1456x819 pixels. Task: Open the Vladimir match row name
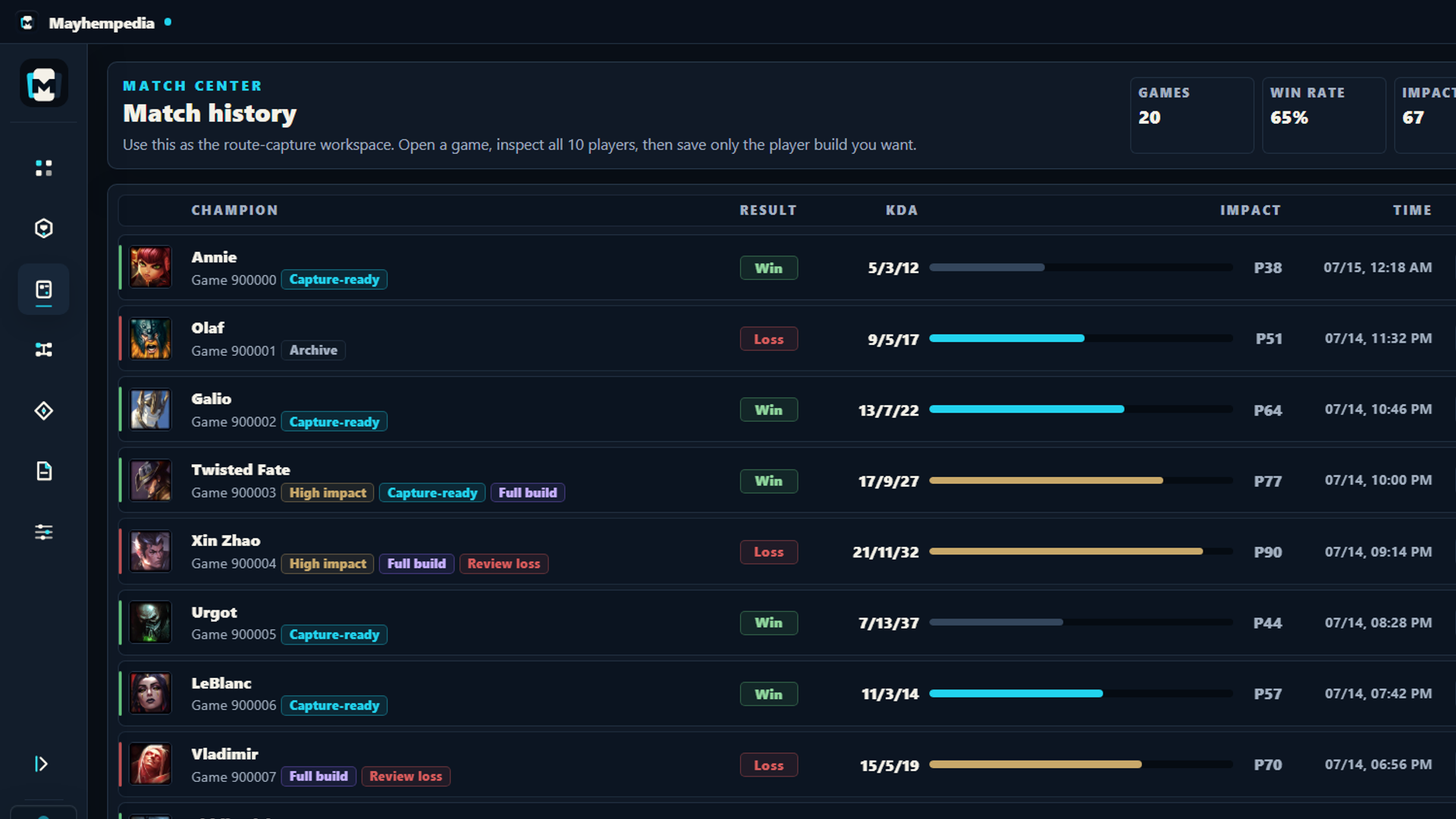coord(224,754)
